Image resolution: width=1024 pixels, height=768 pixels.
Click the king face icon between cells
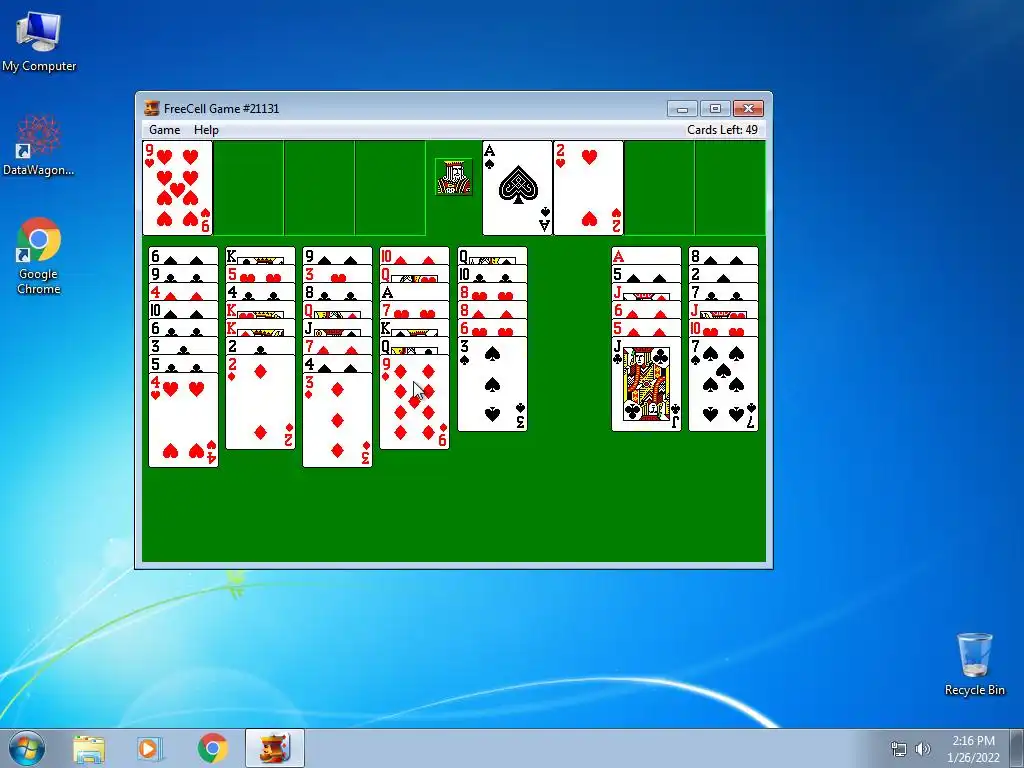click(454, 176)
